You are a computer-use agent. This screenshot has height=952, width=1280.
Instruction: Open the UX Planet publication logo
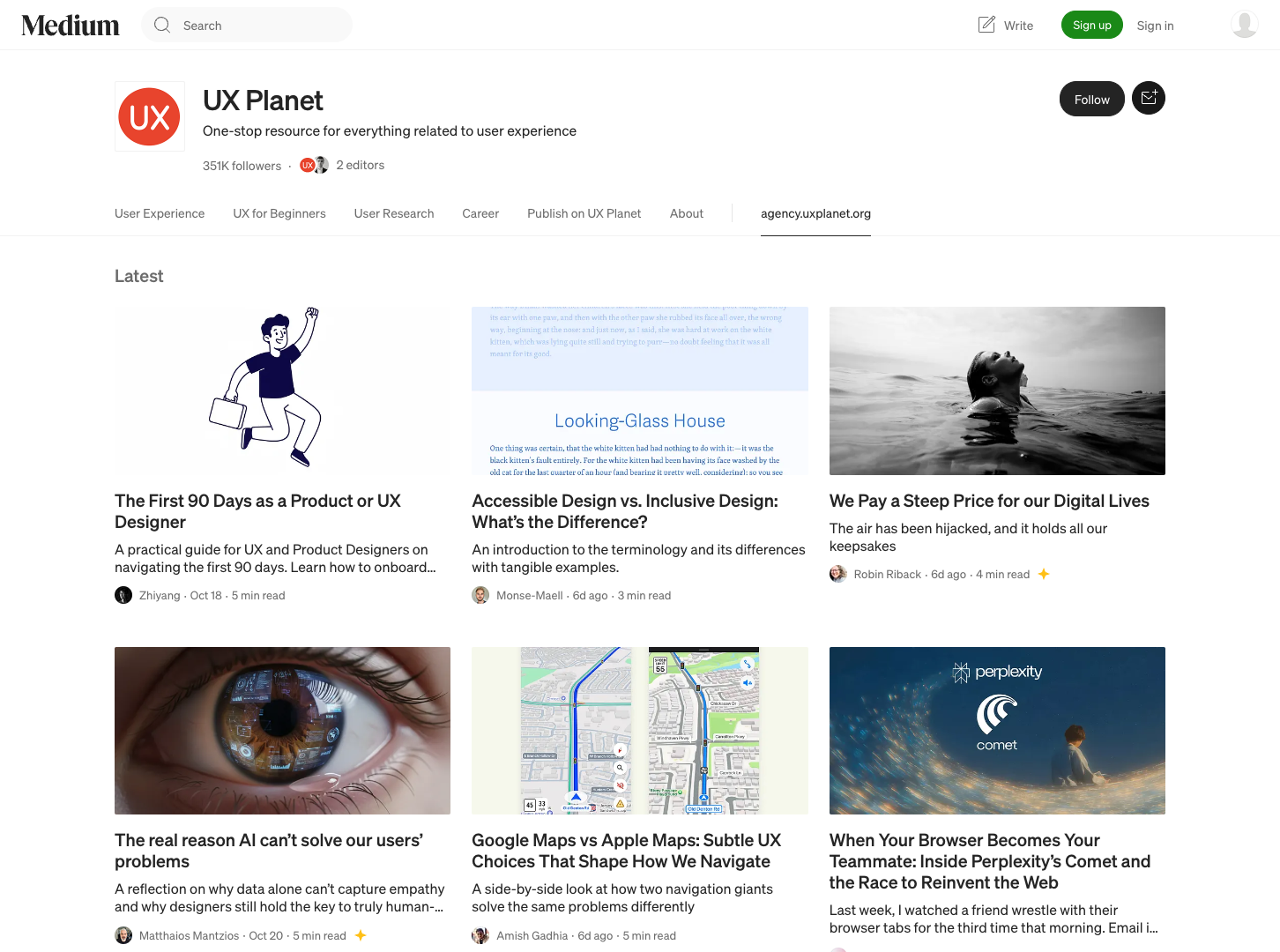pyautogui.click(x=150, y=116)
